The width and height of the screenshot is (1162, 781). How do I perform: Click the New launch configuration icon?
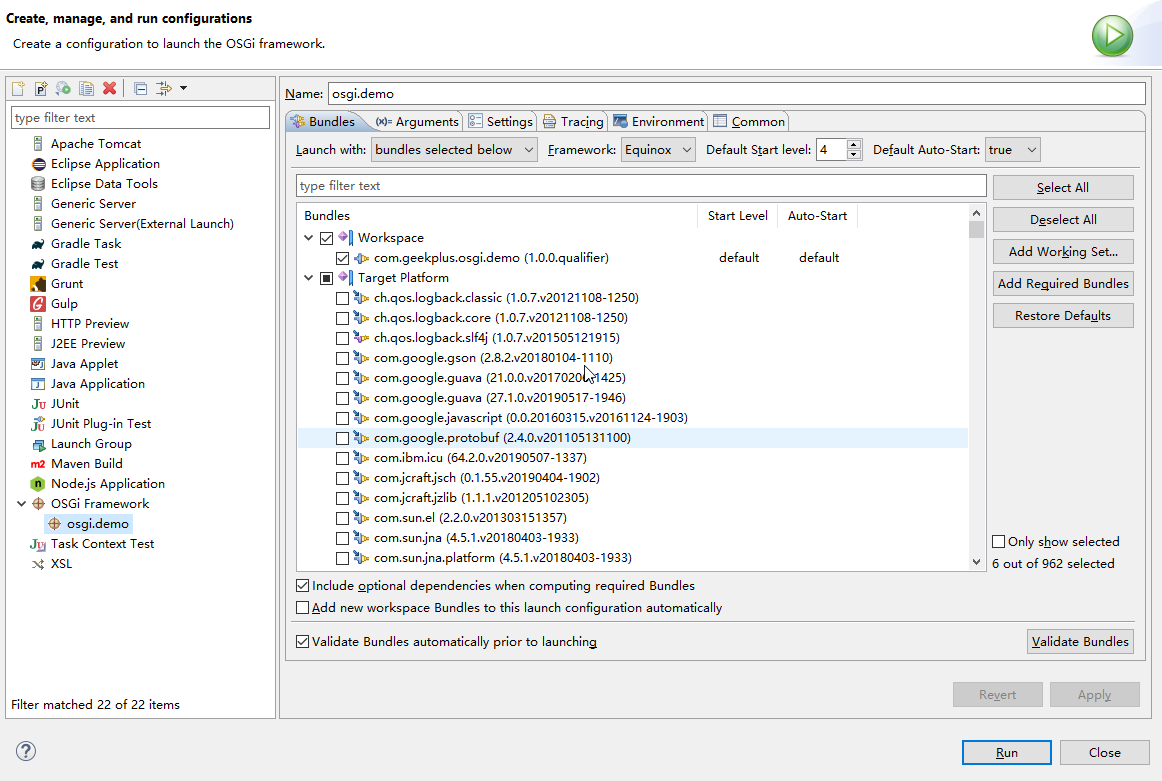click(x=19, y=89)
